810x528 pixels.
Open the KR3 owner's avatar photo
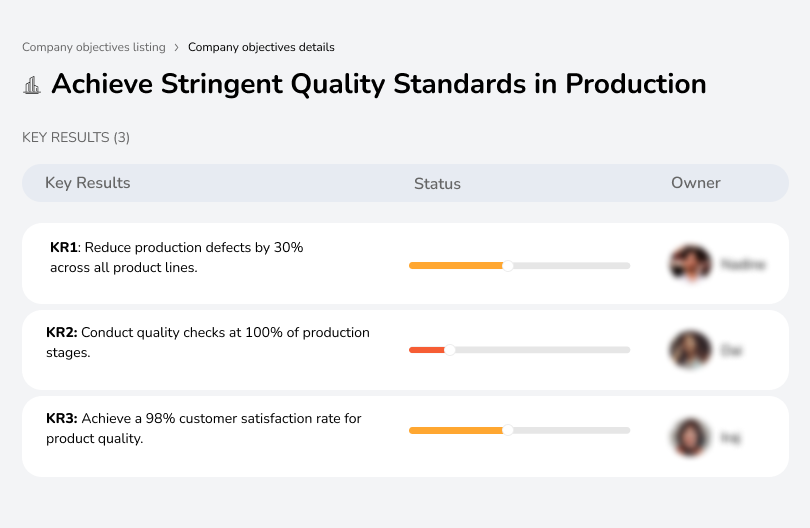(689, 437)
